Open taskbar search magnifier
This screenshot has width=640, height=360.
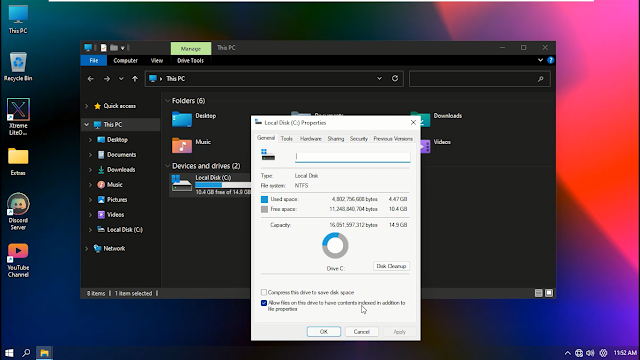tap(26, 353)
